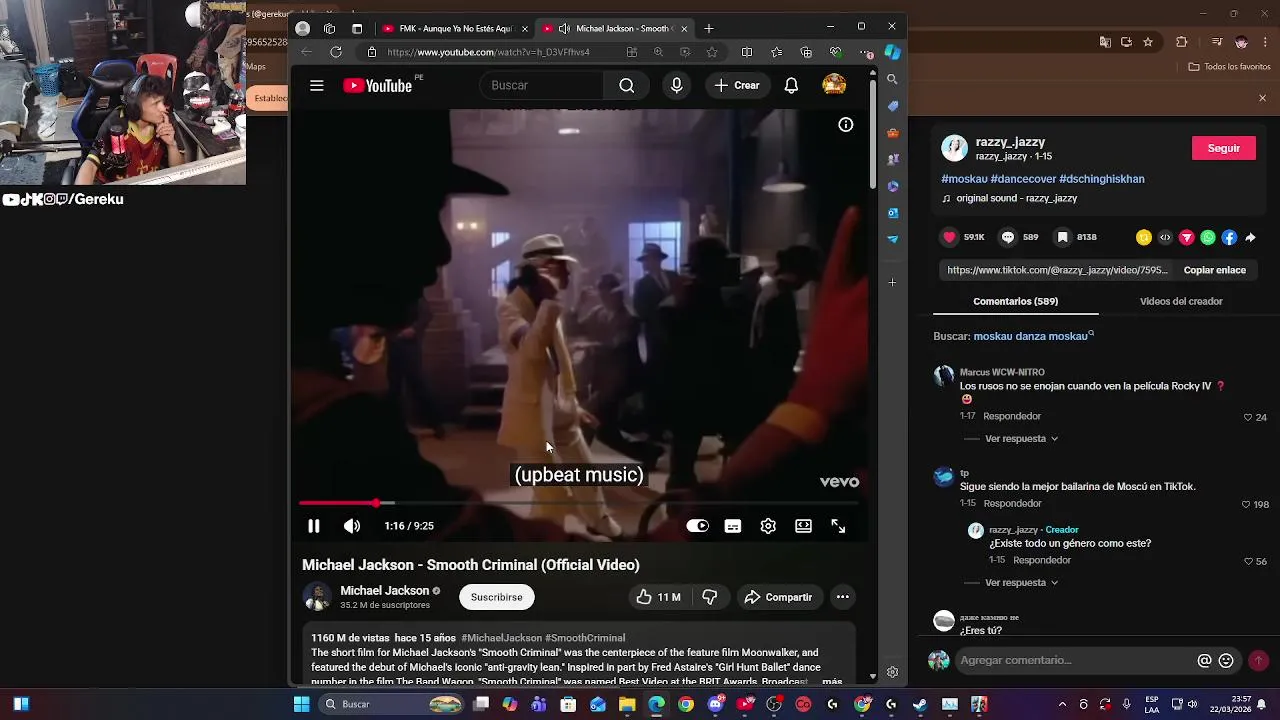Open Chrome extensions puzzle icon

pos(1182,42)
